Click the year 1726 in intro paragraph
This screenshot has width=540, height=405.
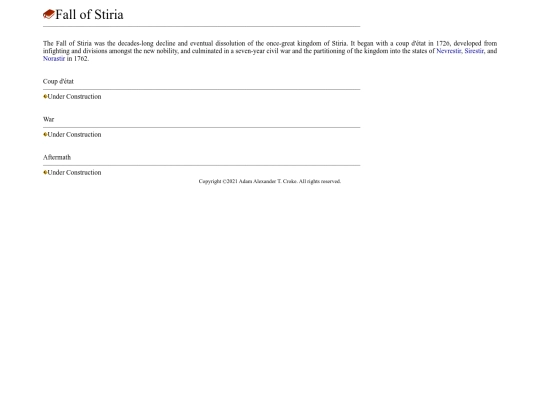[x=443, y=43]
